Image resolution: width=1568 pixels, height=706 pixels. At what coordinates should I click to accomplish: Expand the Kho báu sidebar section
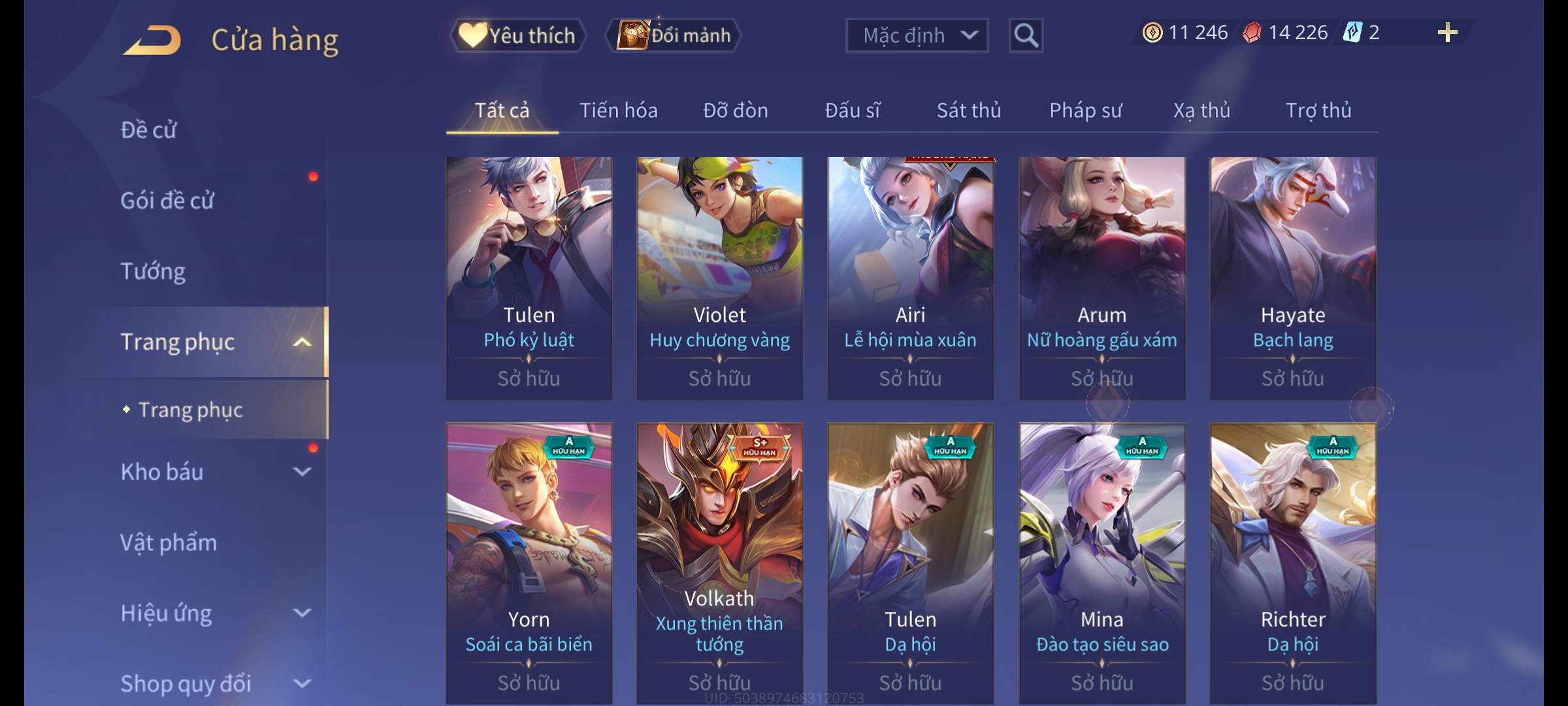pyautogui.click(x=301, y=472)
